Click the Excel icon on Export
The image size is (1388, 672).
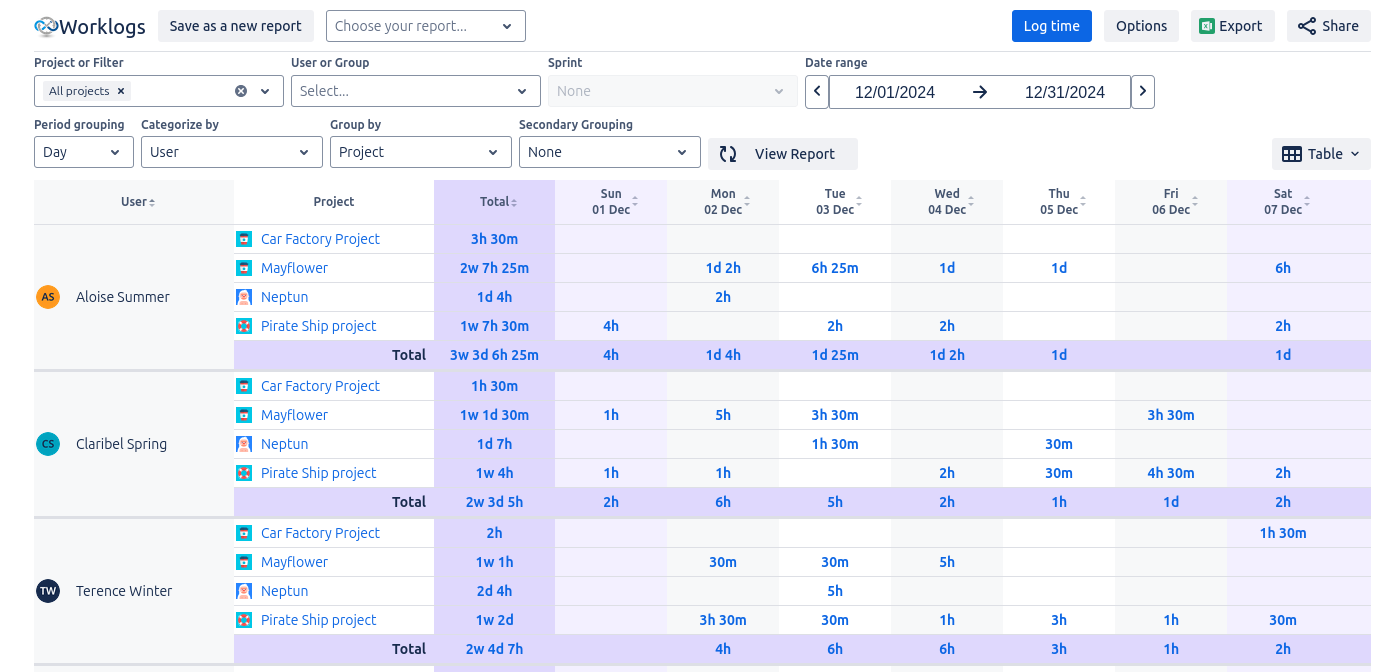click(x=1207, y=26)
